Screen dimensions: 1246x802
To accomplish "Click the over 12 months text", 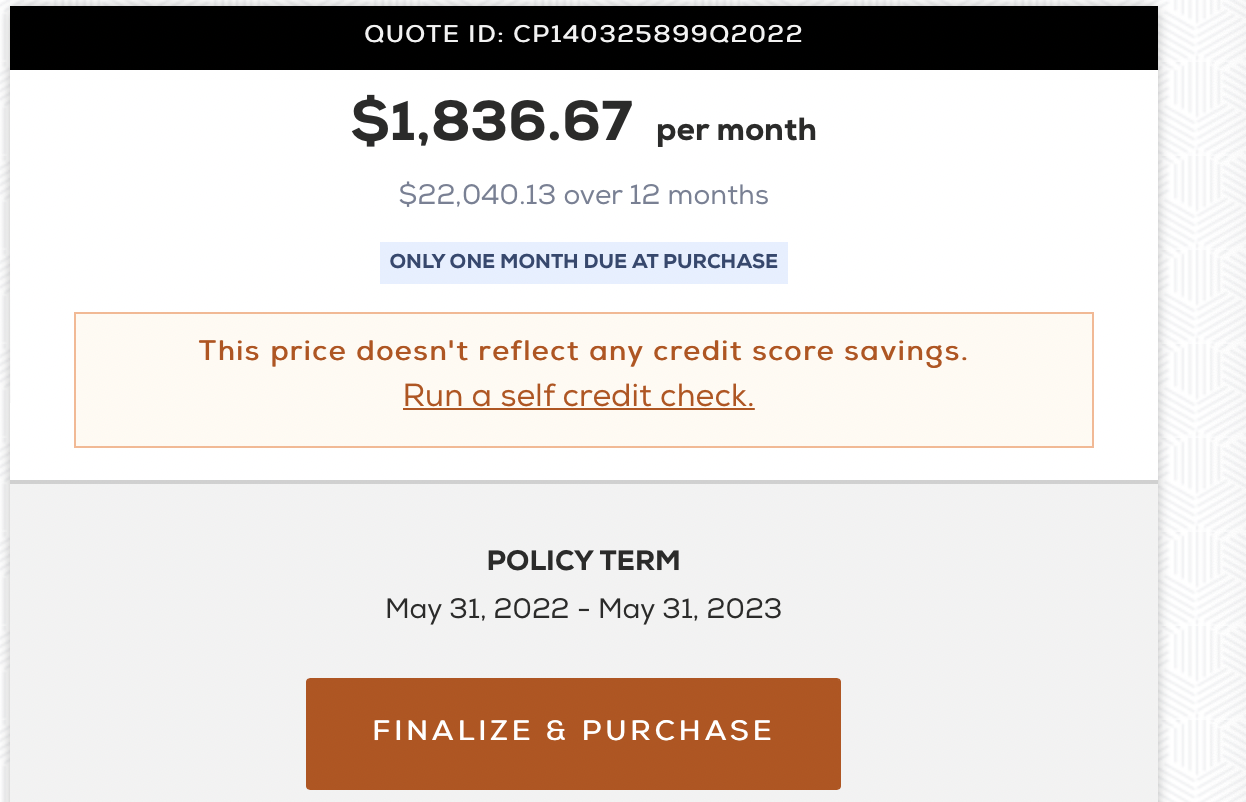I will point(666,194).
